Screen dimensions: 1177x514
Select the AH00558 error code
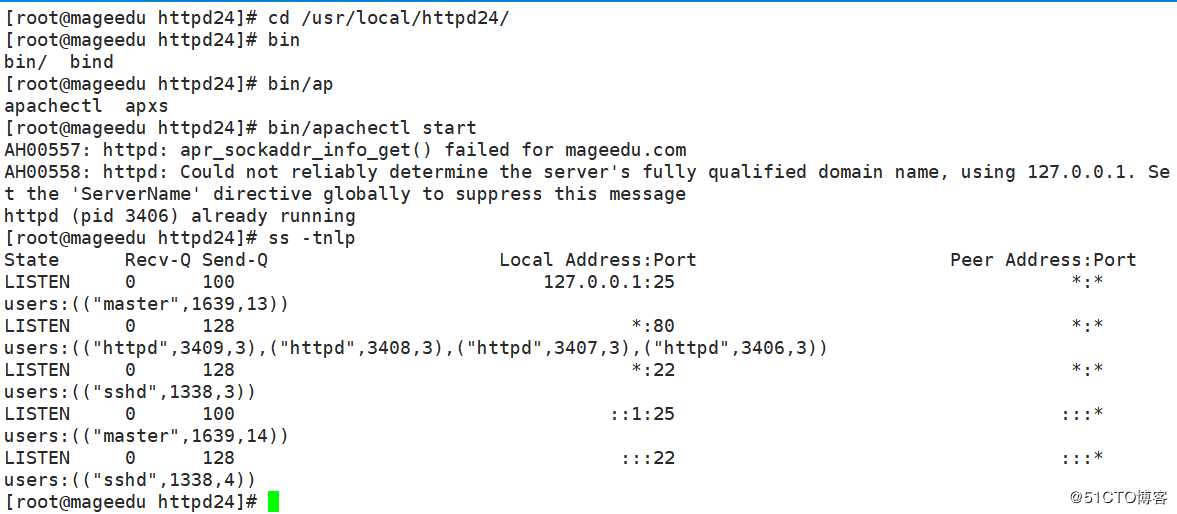tap(42, 172)
